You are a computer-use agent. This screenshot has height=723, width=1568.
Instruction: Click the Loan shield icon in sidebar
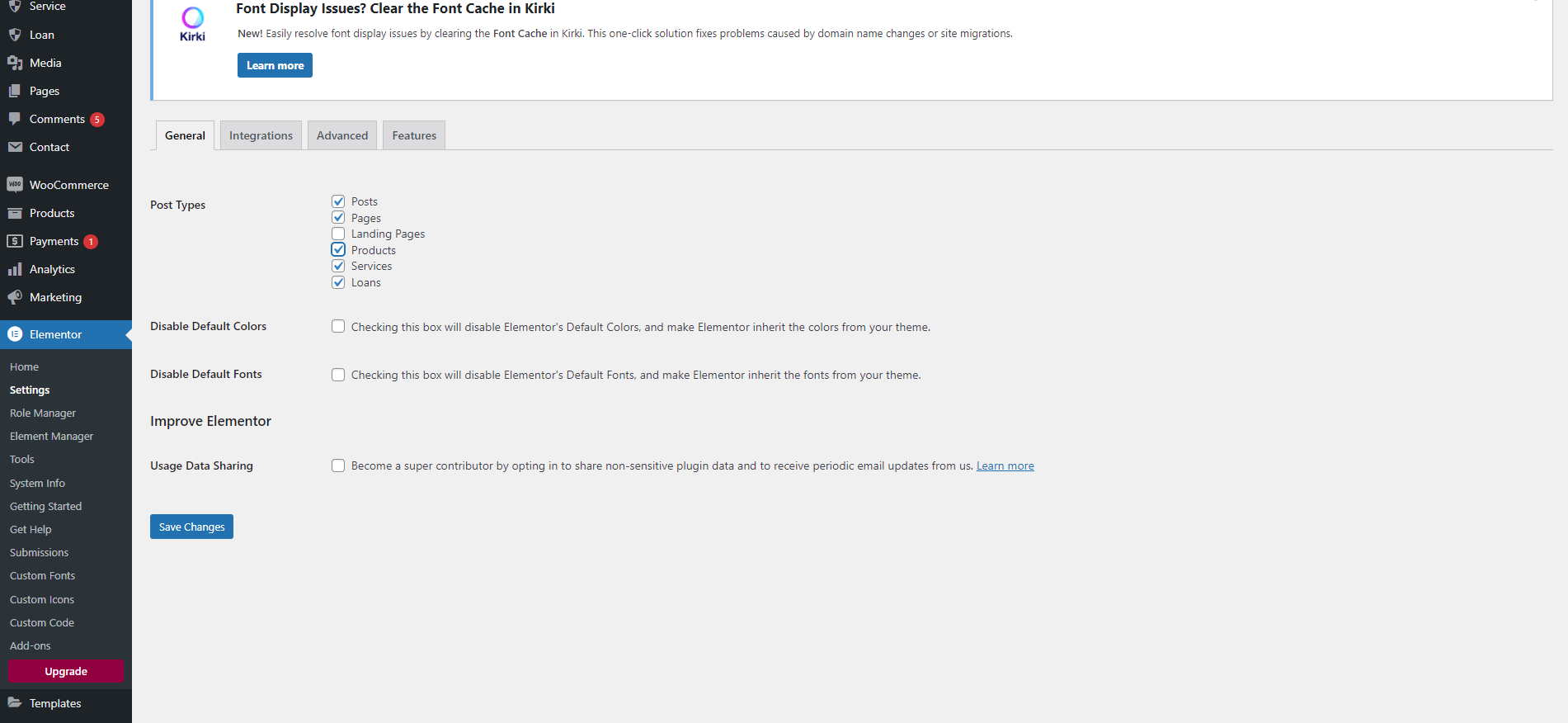(15, 35)
